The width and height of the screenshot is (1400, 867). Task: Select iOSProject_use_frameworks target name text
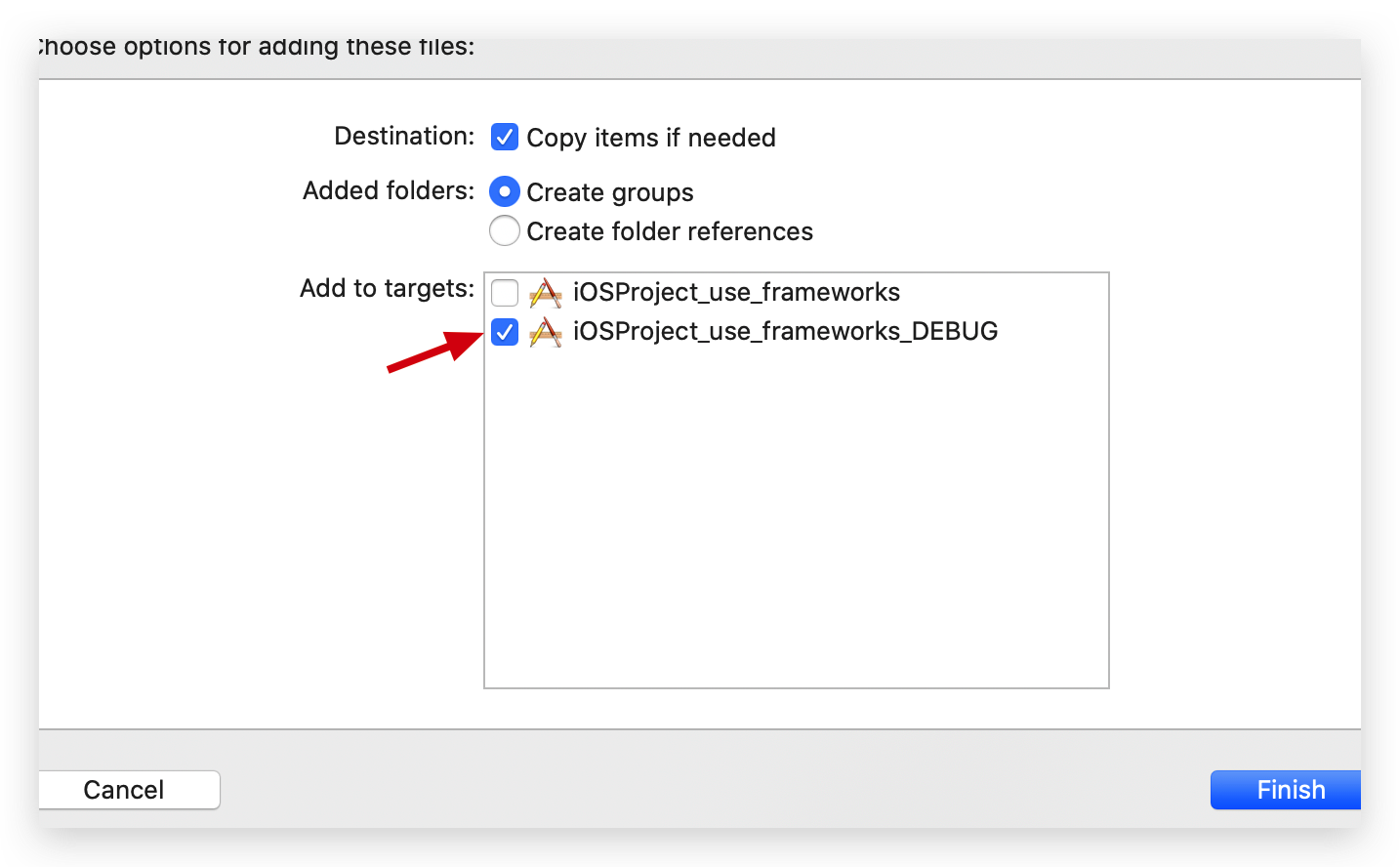[736, 292]
